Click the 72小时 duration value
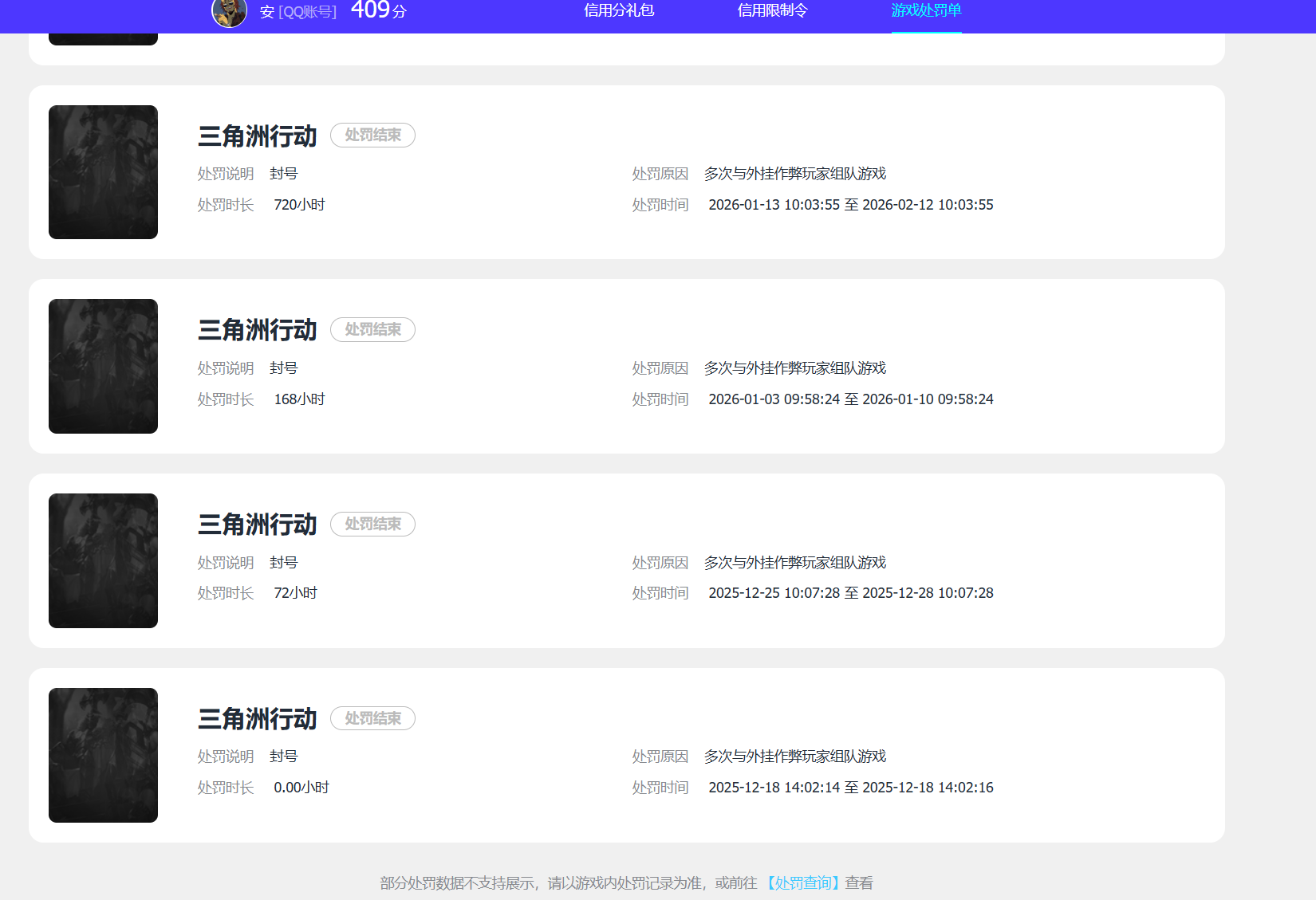This screenshot has height=900, width=1316. pyautogui.click(x=295, y=593)
